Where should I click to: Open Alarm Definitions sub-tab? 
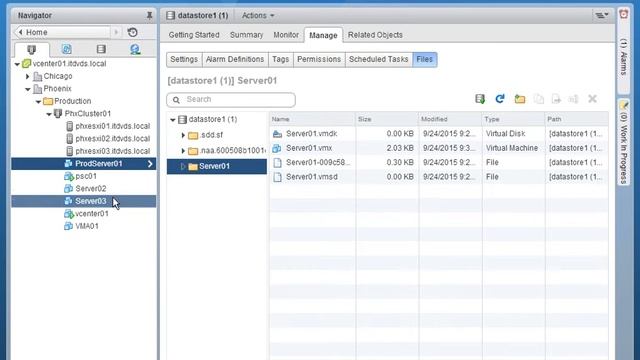tap(235, 60)
